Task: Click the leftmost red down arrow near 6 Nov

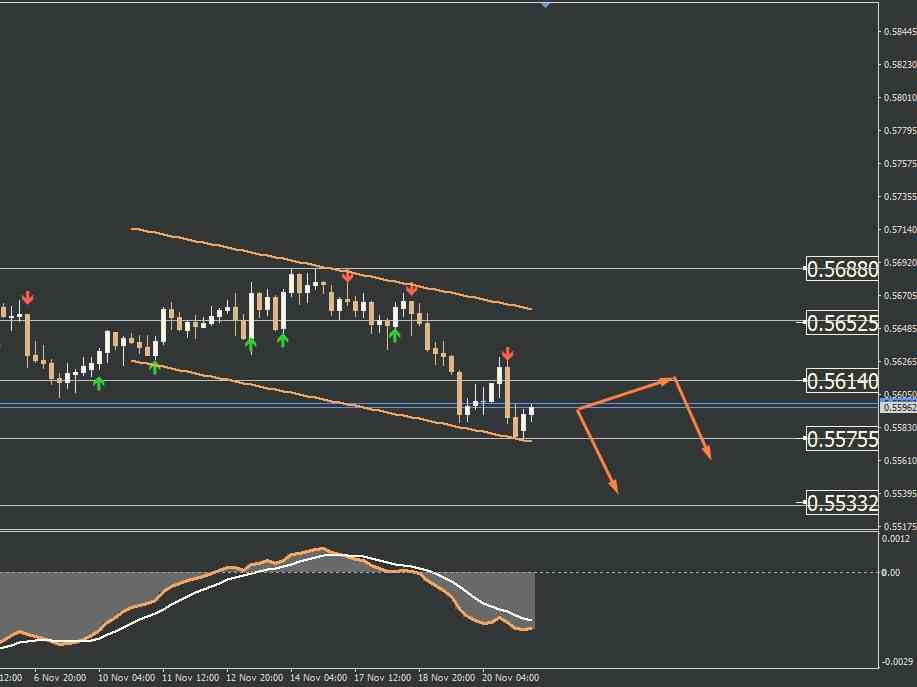Action: click(x=27, y=298)
